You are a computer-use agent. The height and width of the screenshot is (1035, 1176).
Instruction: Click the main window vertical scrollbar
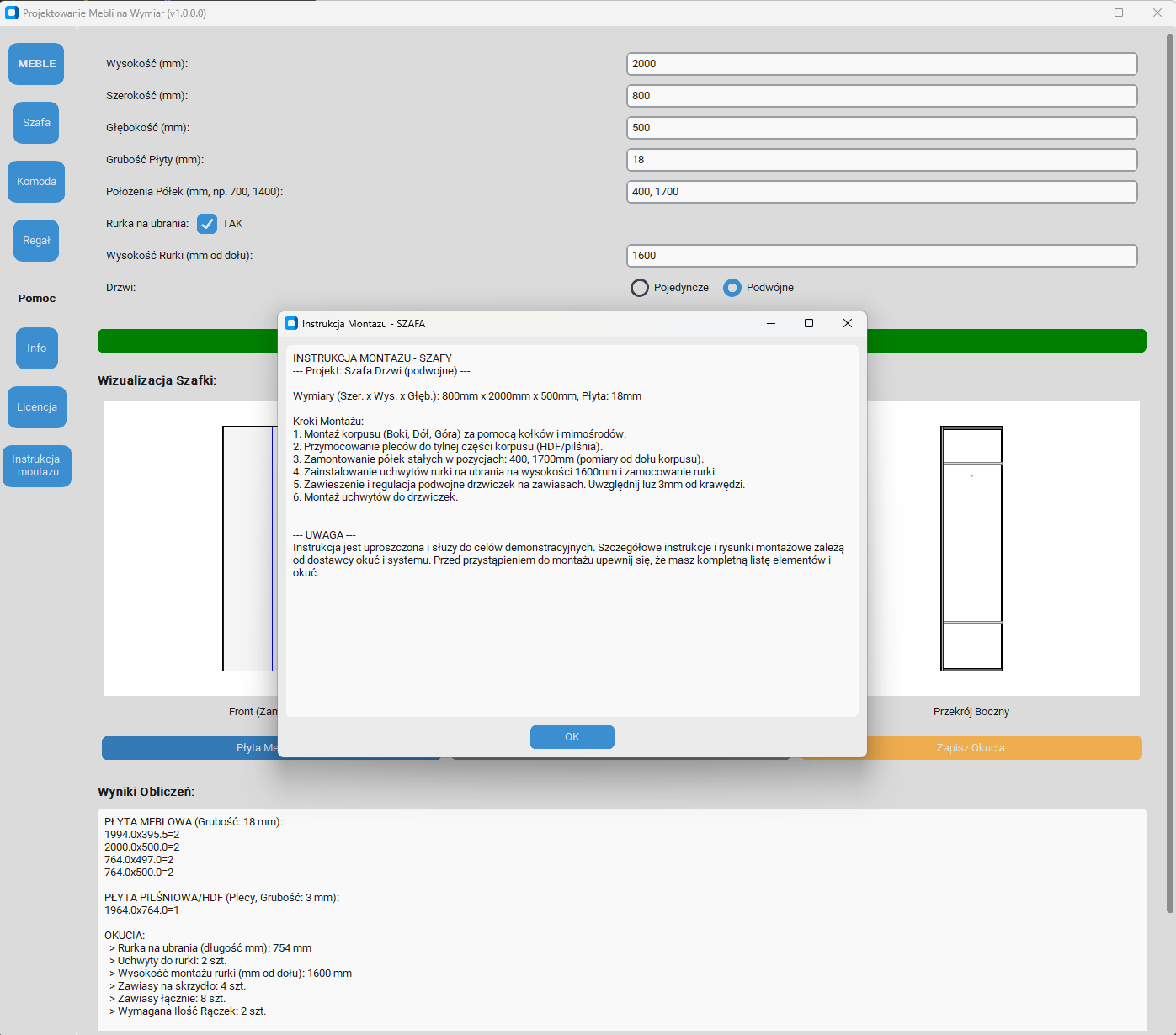(1169, 471)
